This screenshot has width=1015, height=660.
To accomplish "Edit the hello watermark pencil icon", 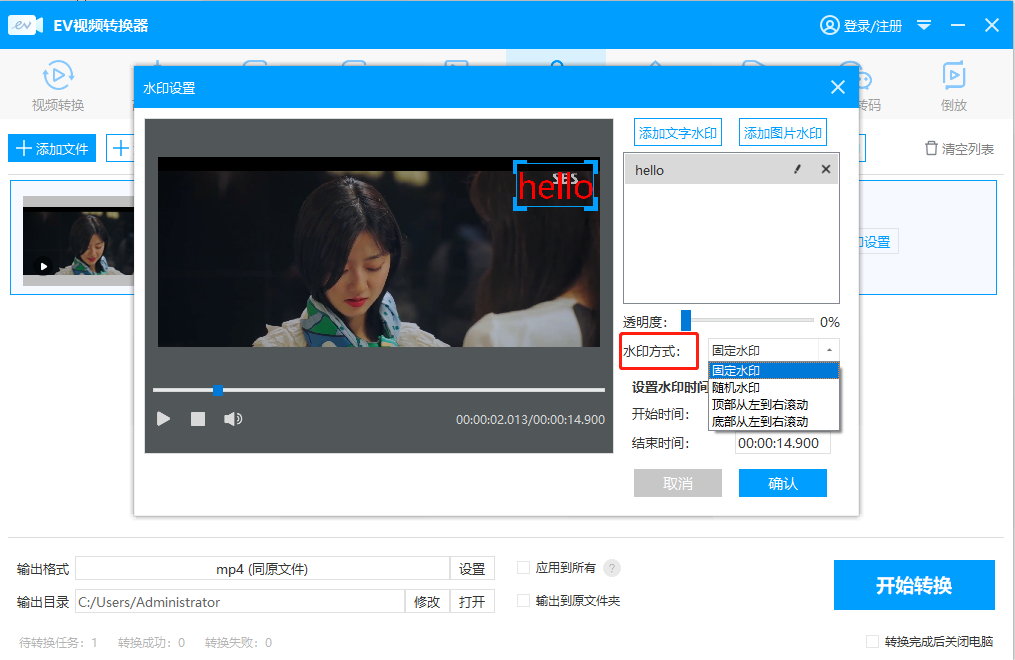I will pos(797,170).
